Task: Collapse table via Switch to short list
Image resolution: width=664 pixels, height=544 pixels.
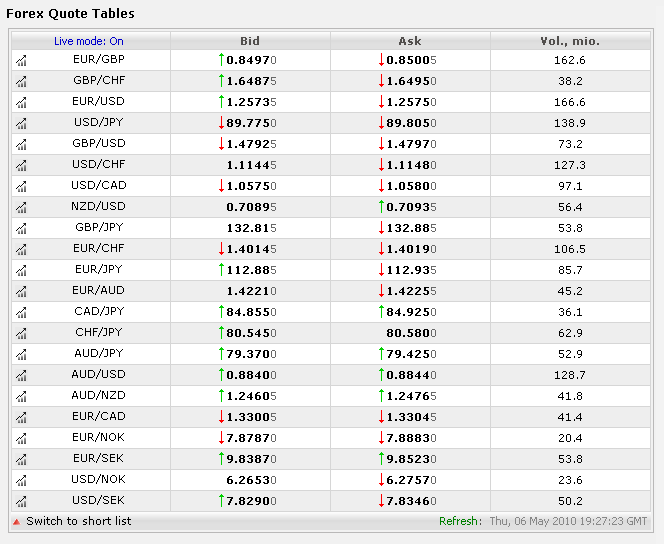Action: pos(78,521)
